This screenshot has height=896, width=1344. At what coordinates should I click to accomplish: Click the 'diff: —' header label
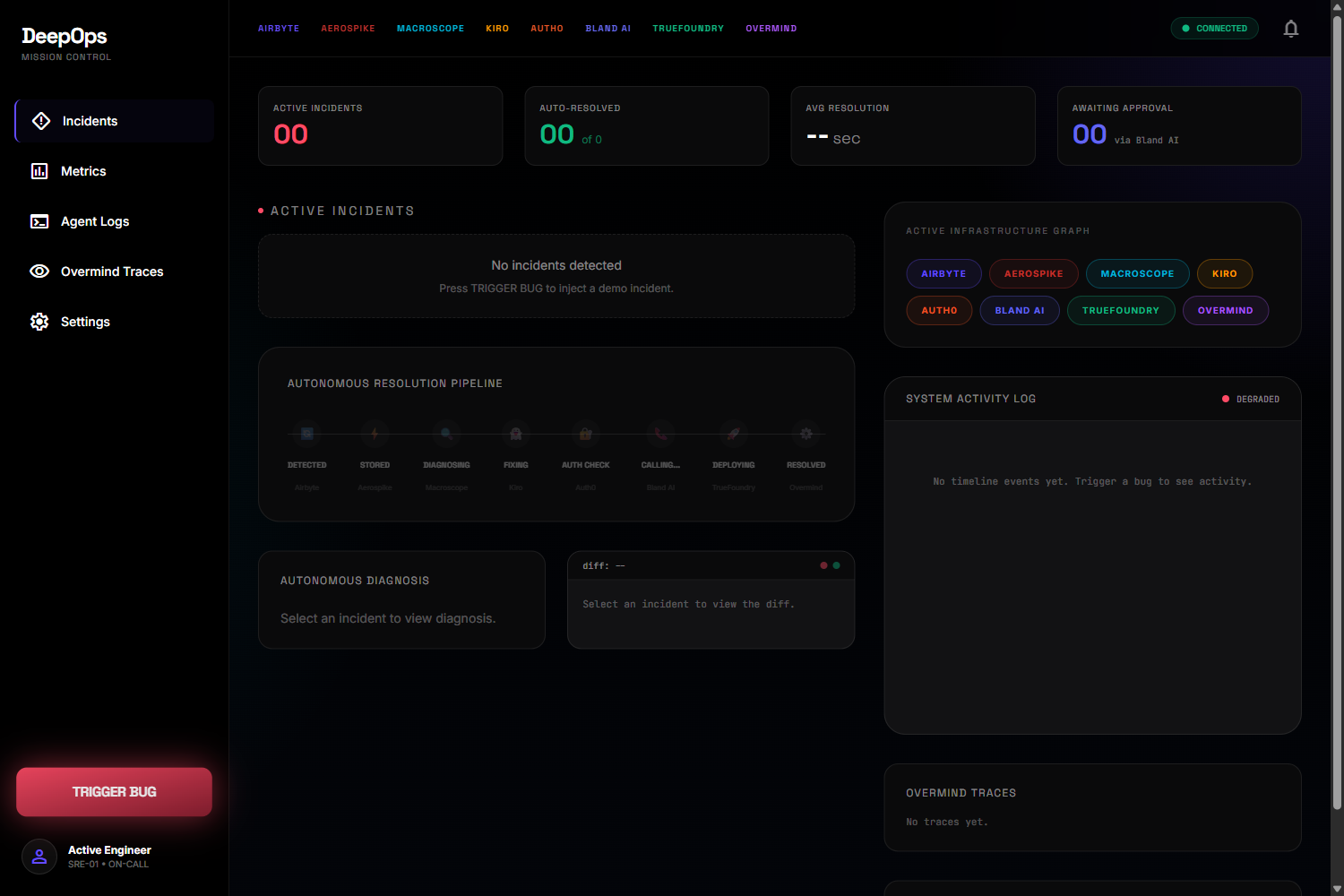tap(604, 566)
